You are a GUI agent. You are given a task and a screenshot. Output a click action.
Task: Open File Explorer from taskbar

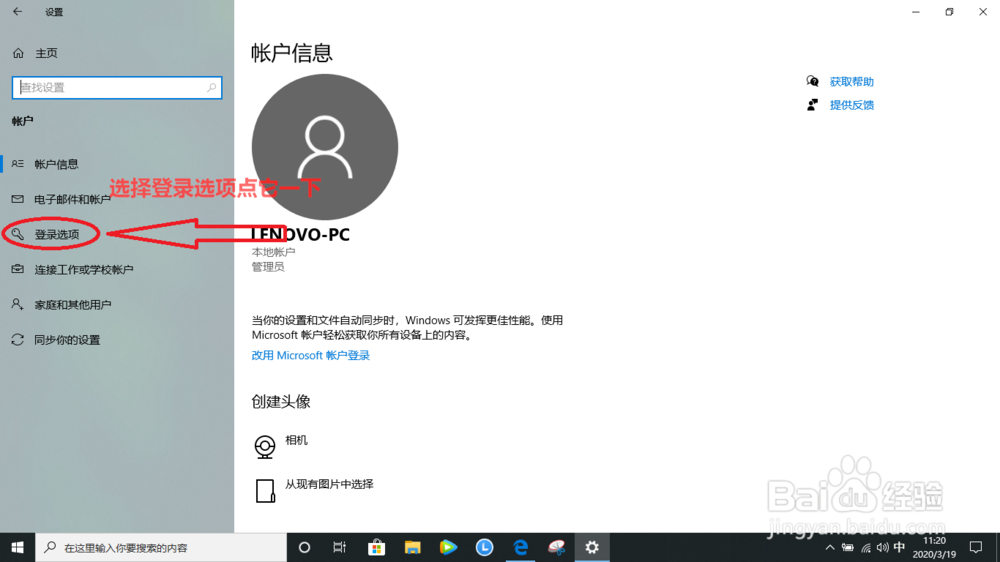[413, 547]
